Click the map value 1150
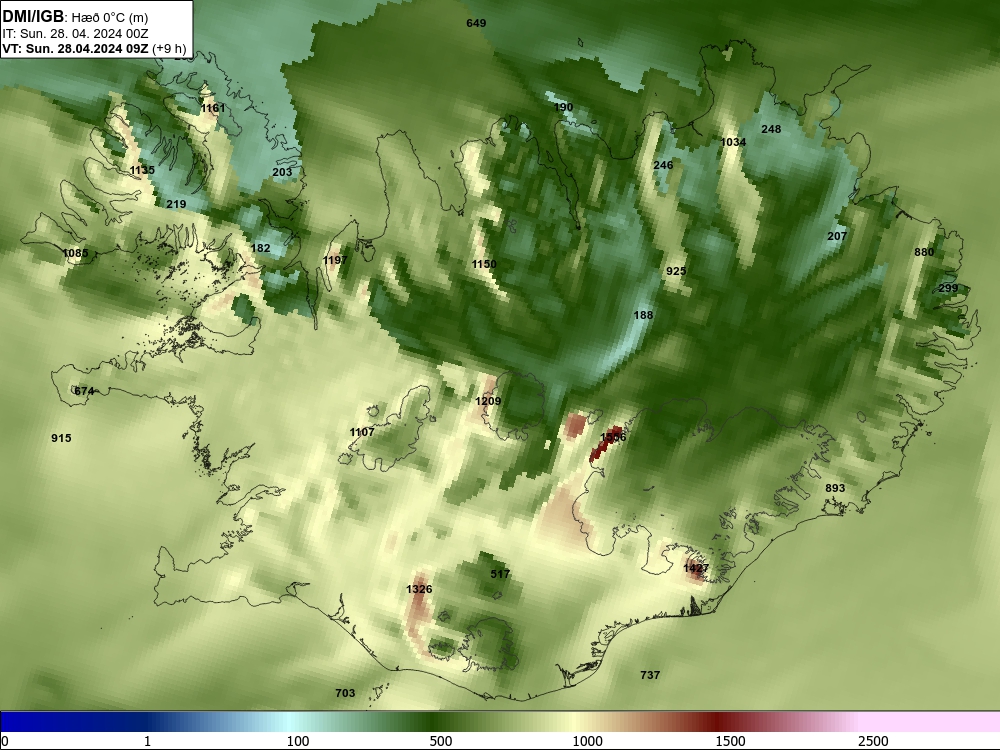This screenshot has width=1000, height=750. pyautogui.click(x=484, y=265)
